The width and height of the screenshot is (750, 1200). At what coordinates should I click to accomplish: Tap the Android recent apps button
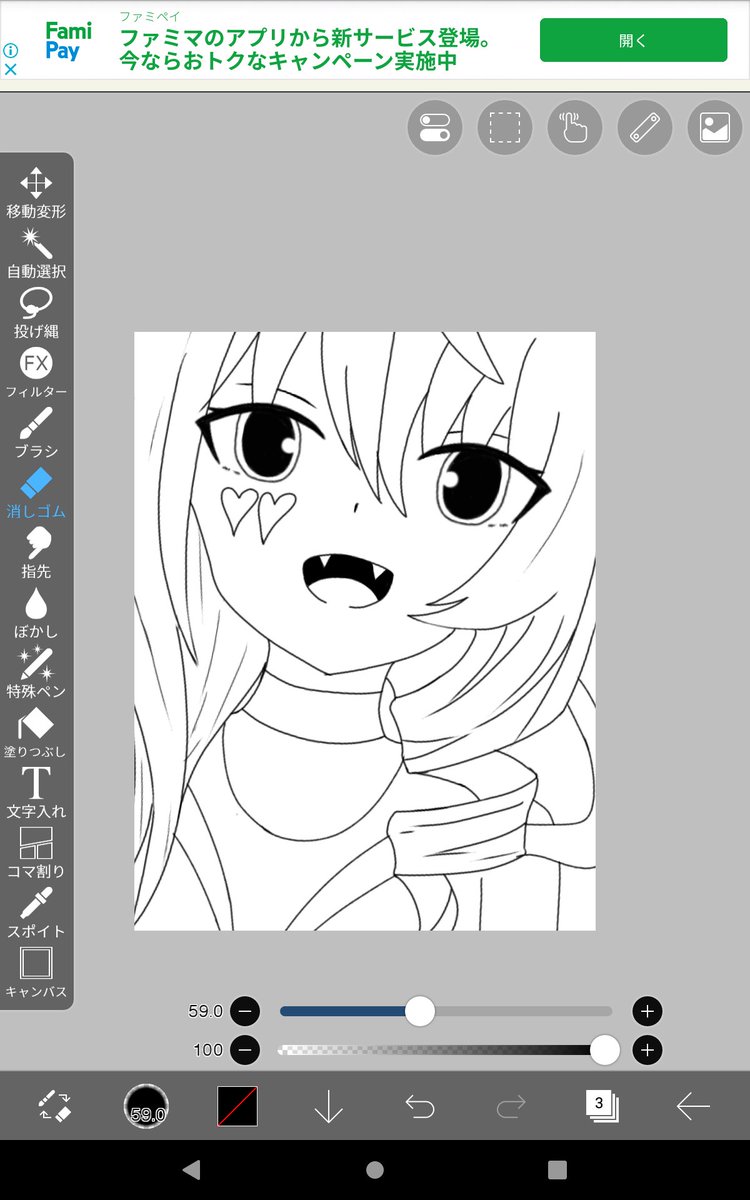[558, 1170]
